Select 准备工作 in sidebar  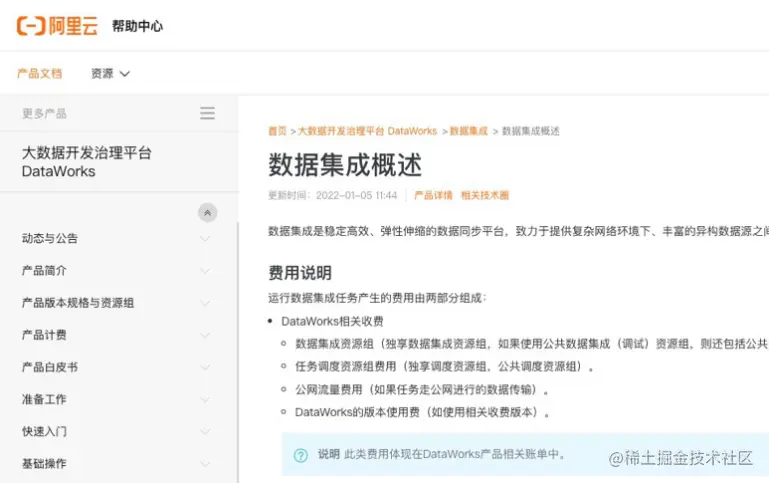44,400
